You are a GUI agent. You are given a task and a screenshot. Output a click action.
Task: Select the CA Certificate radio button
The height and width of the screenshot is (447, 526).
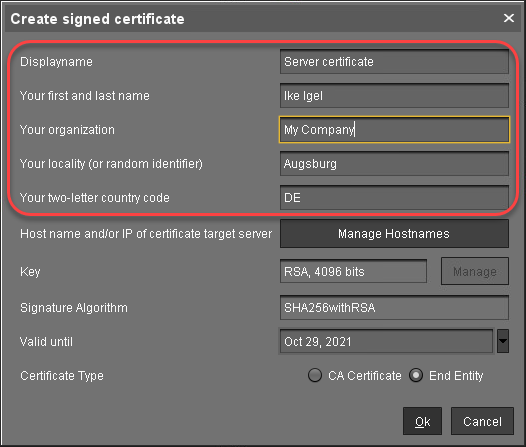coord(315,375)
